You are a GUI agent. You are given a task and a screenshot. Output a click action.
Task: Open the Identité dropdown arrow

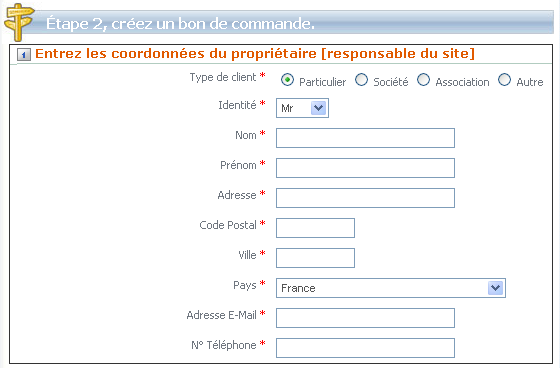click(318, 108)
